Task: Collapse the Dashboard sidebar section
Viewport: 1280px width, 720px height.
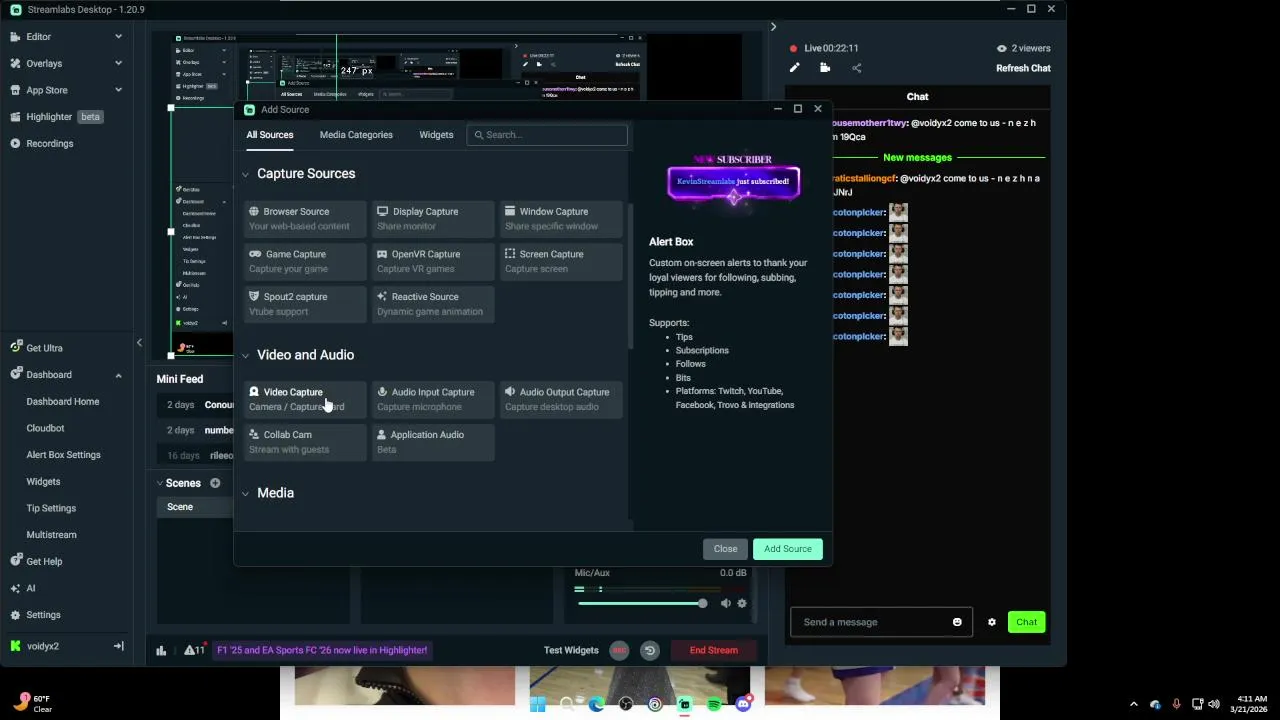Action: pyautogui.click(x=118, y=375)
